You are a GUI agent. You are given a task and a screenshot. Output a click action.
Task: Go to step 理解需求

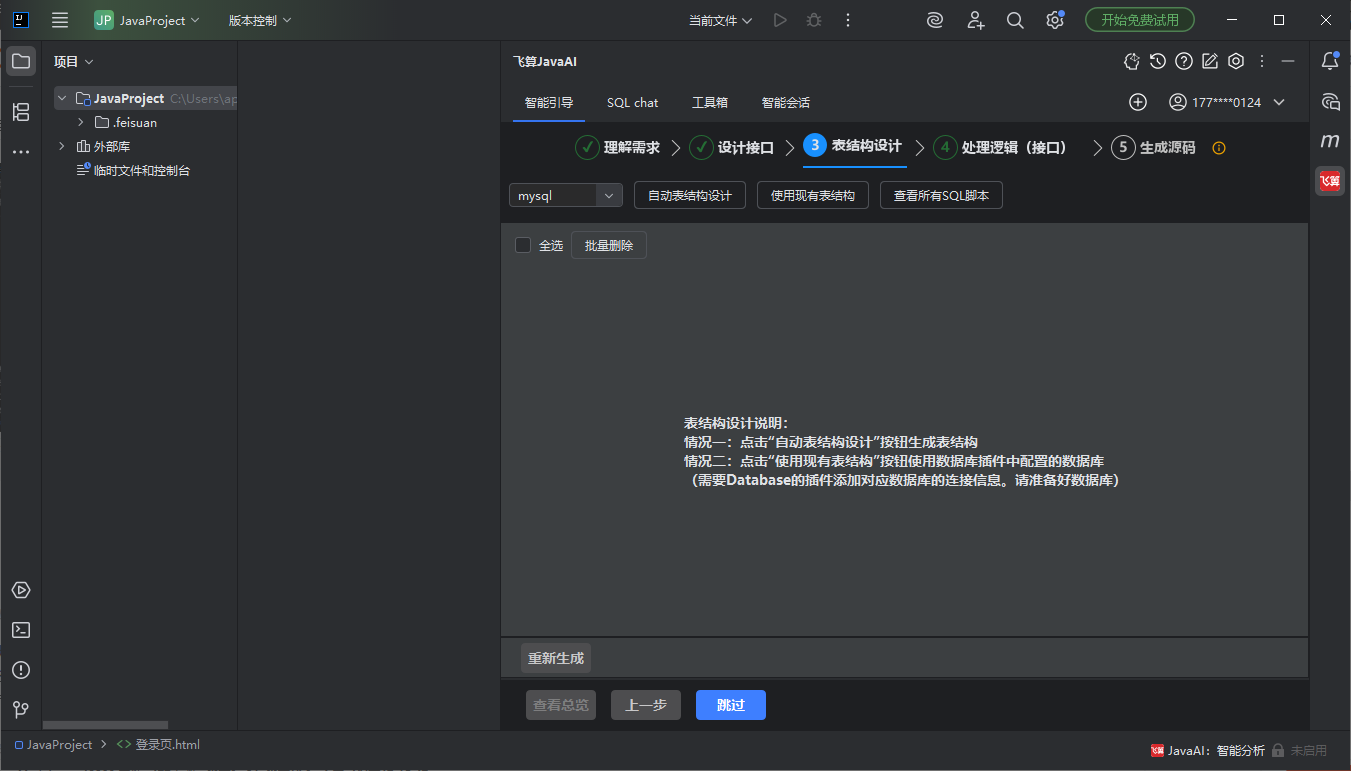[618, 147]
